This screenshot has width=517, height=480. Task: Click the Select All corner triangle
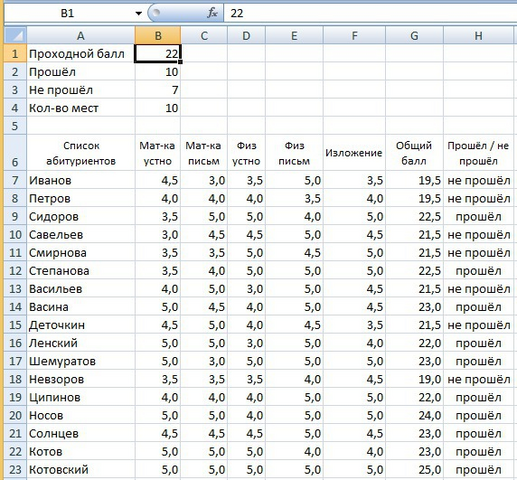[x=15, y=35]
